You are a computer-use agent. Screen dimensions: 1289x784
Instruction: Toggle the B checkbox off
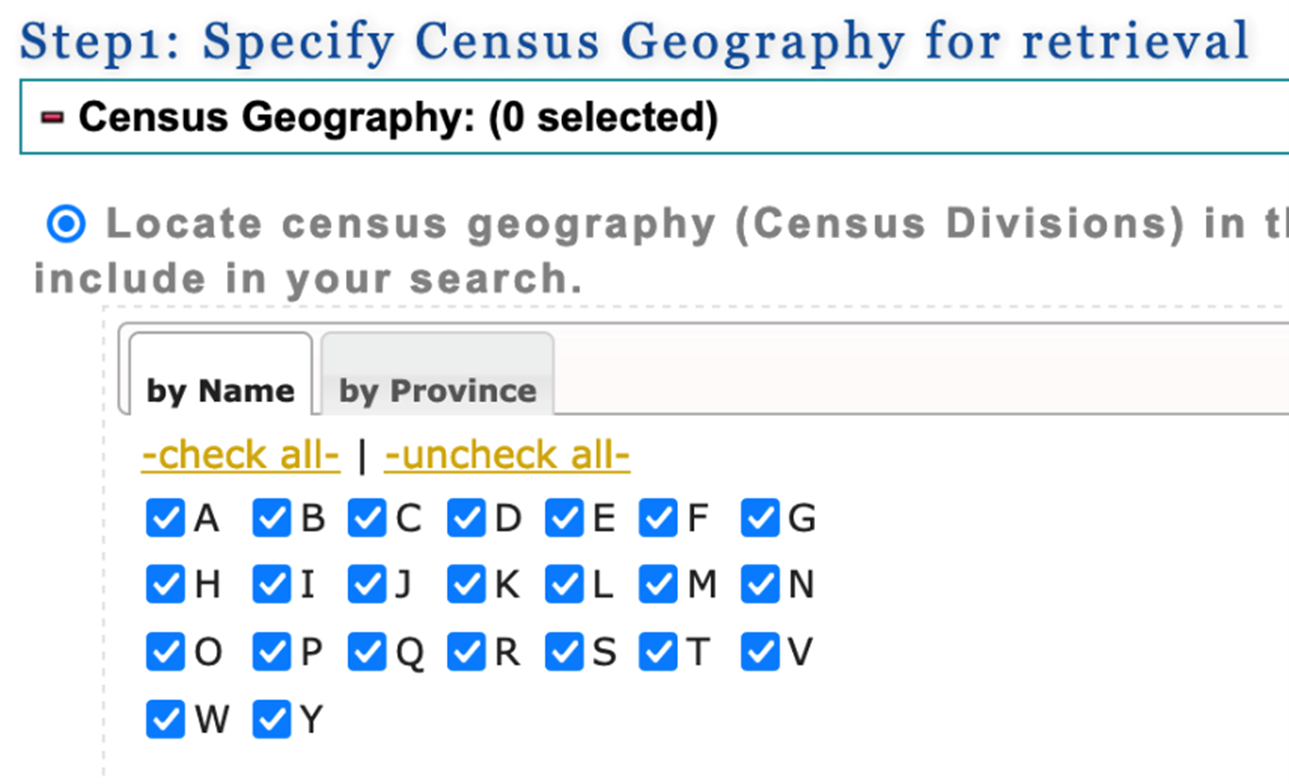[x=271, y=518]
